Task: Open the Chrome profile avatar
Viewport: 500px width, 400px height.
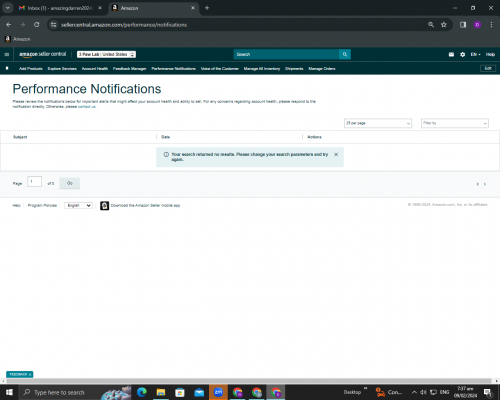Action: click(x=477, y=25)
